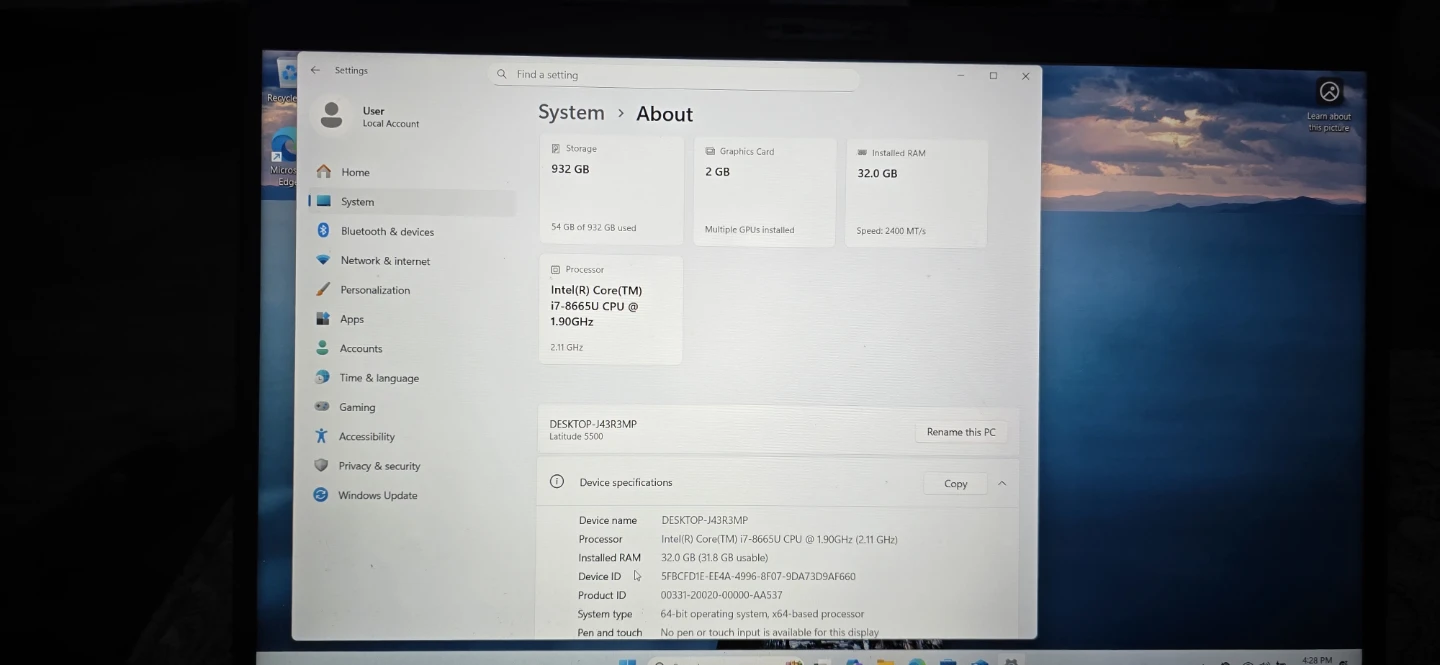Select Bluetooth & devices in sidebar
The width and height of the screenshot is (1440, 665).
[x=412, y=231]
